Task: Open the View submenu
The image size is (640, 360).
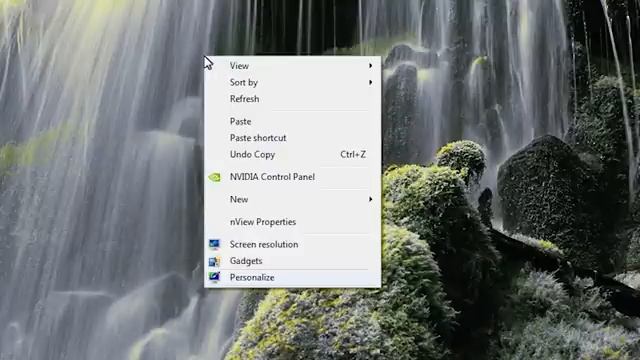Action: [x=292, y=66]
